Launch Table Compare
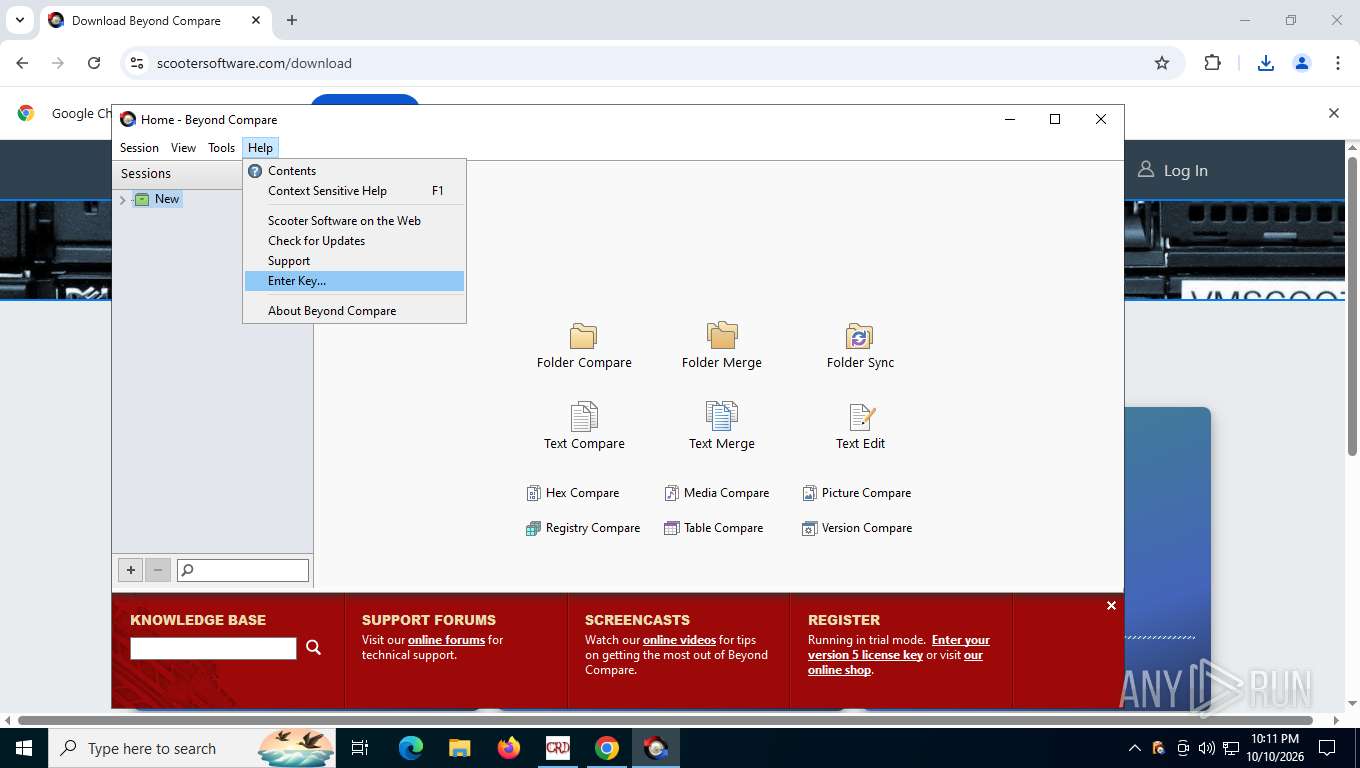The image size is (1360, 768). click(714, 528)
